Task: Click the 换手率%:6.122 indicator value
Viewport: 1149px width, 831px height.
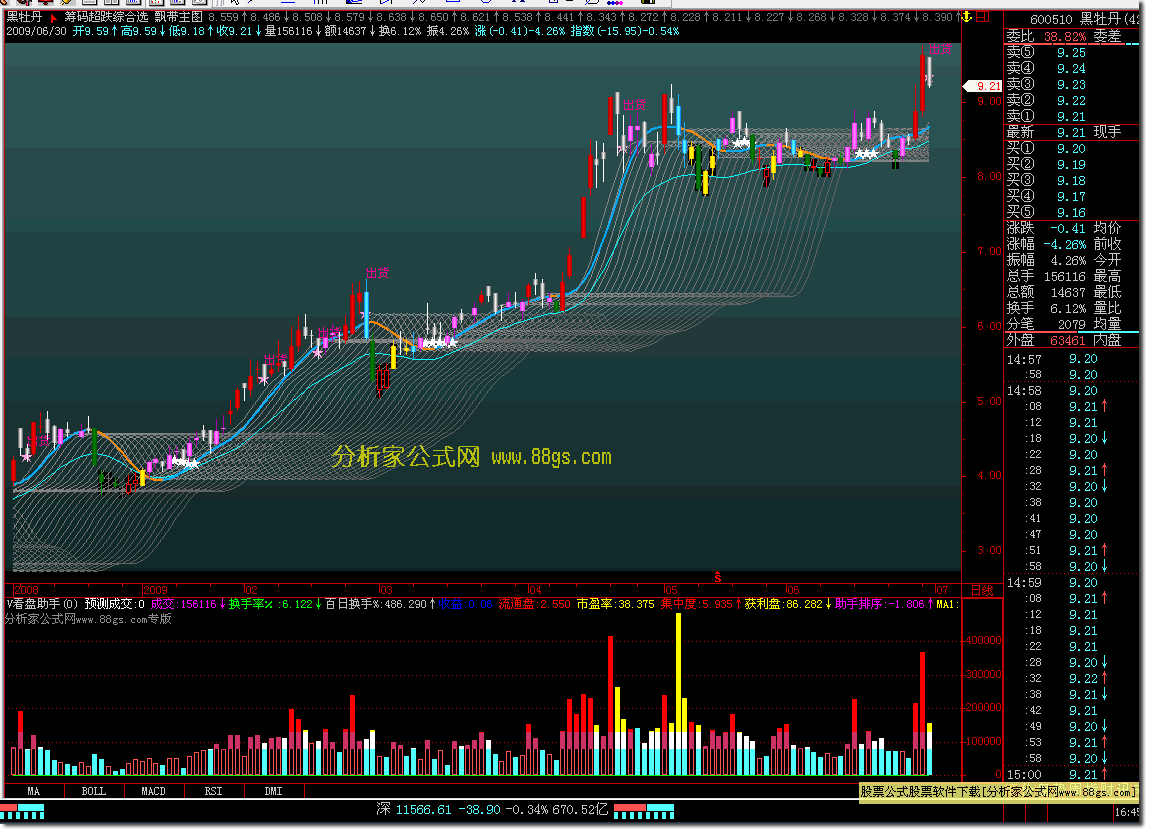Action: (275, 604)
